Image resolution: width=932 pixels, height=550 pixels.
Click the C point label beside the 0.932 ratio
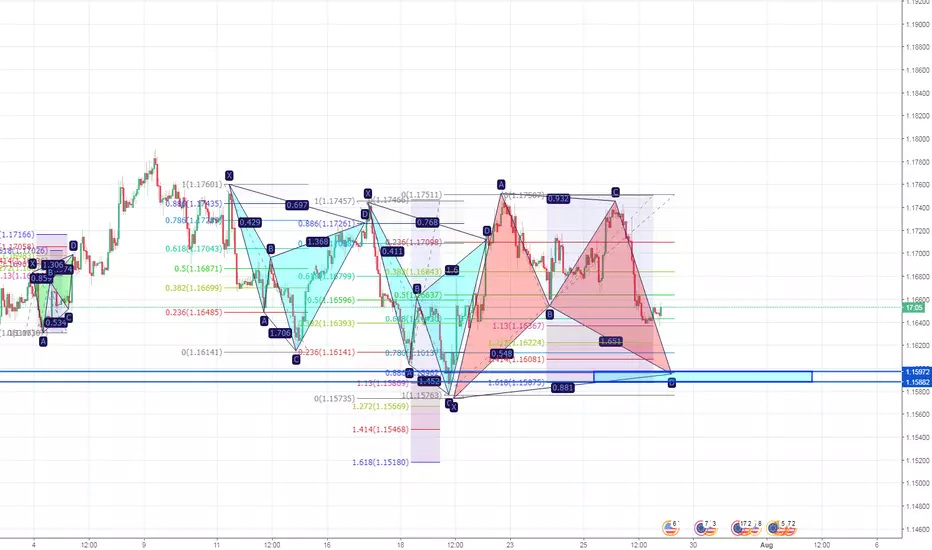tap(615, 192)
